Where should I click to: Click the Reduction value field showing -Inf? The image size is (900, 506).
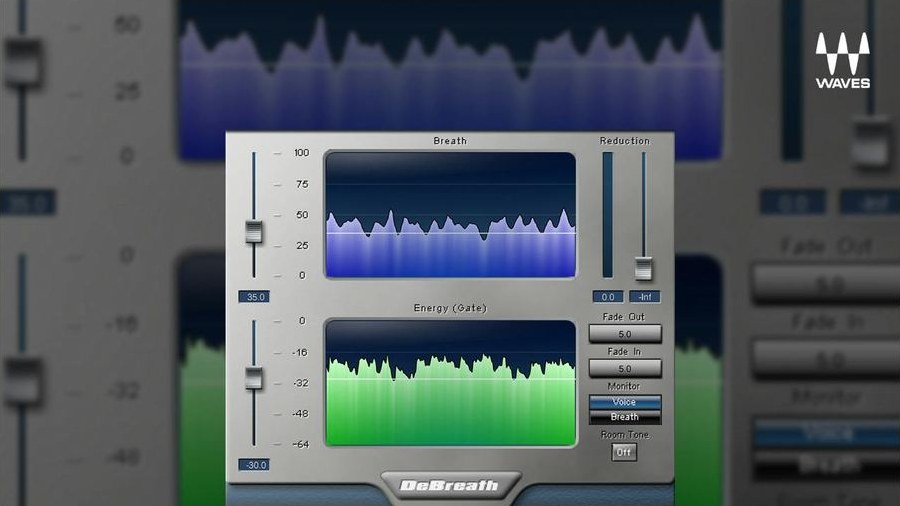pyautogui.click(x=645, y=297)
